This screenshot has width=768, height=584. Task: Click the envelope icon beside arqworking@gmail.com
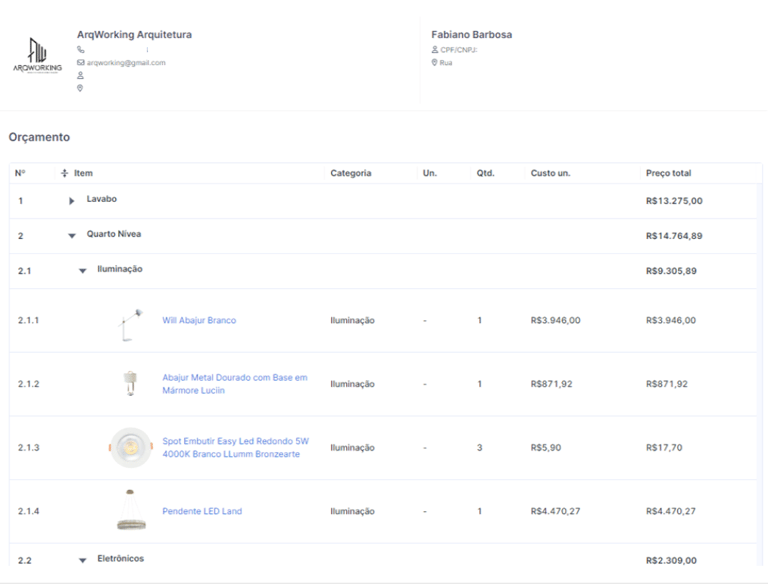[81, 62]
